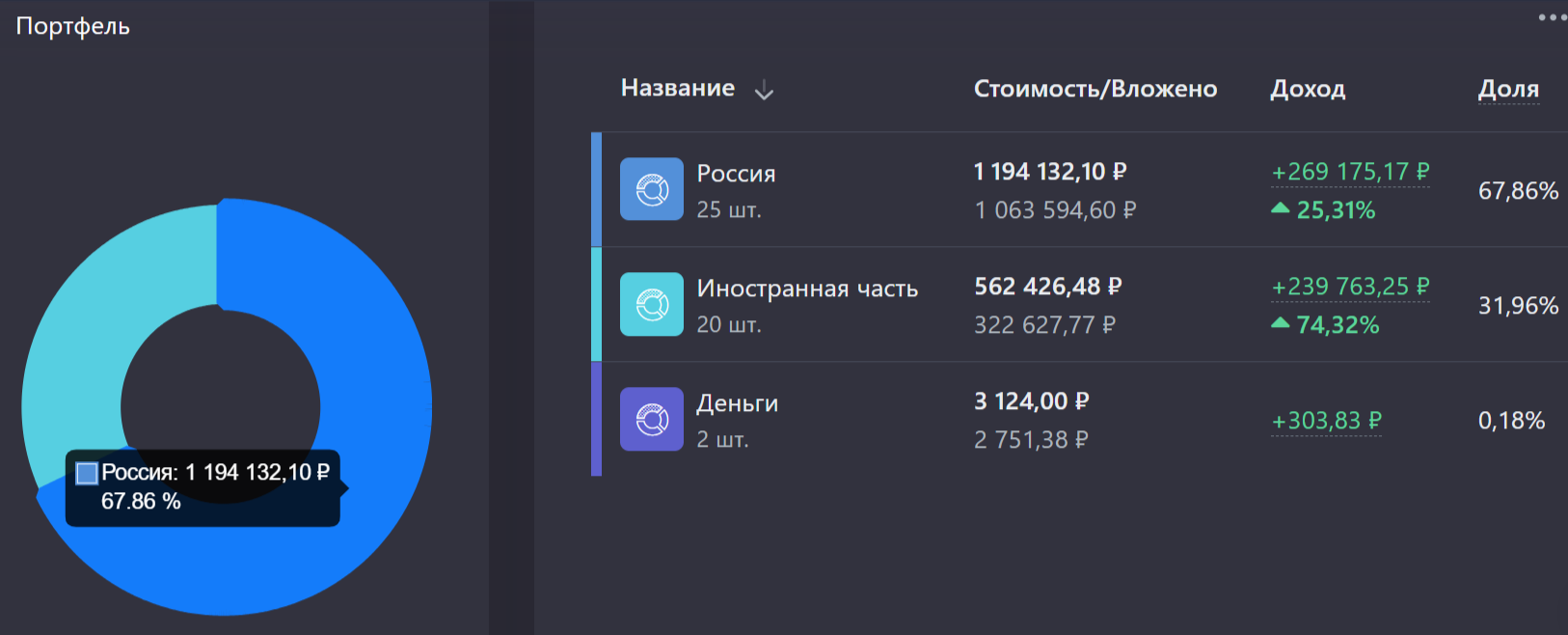Viewport: 1568px width, 635px height.
Task: Click green up-triangle beside 74,32%
Action: point(1281,323)
